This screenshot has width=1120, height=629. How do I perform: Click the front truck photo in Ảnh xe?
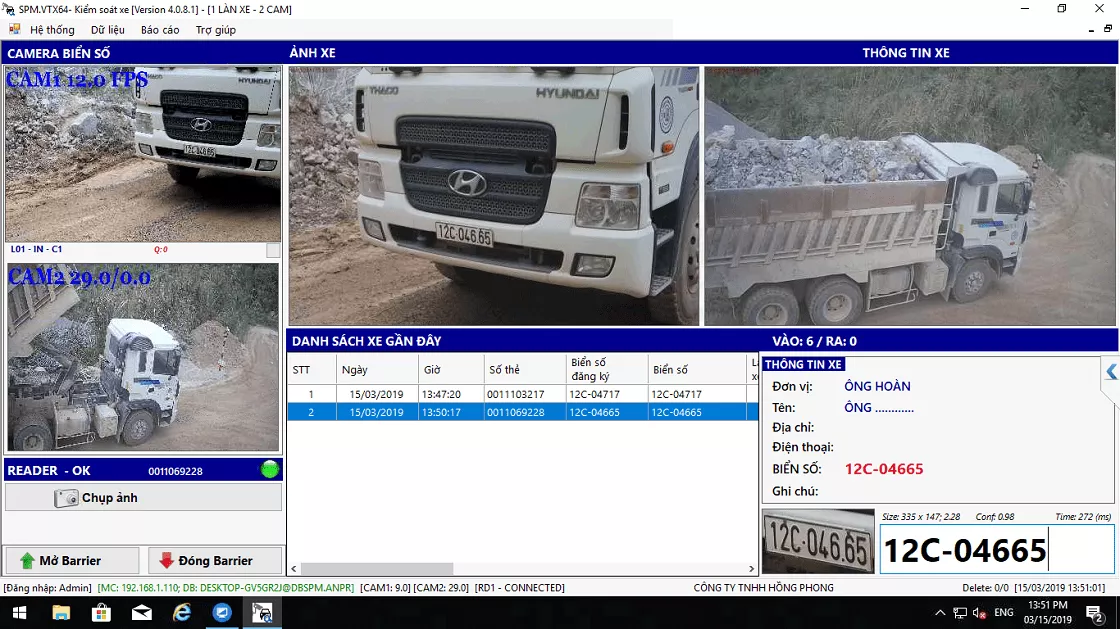coord(494,196)
